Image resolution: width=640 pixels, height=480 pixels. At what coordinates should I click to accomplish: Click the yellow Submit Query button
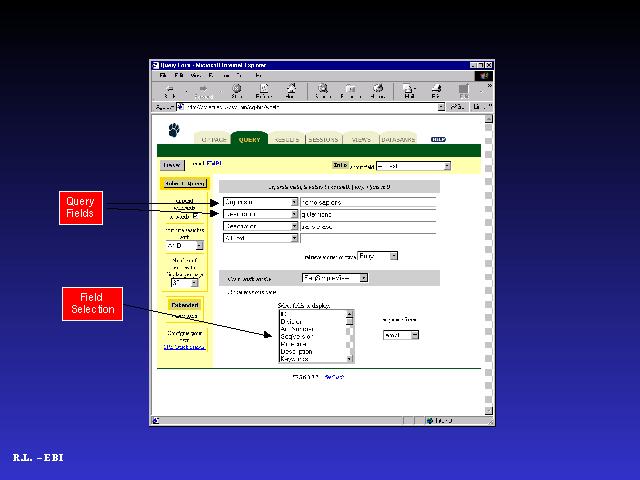pyautogui.click(x=183, y=183)
